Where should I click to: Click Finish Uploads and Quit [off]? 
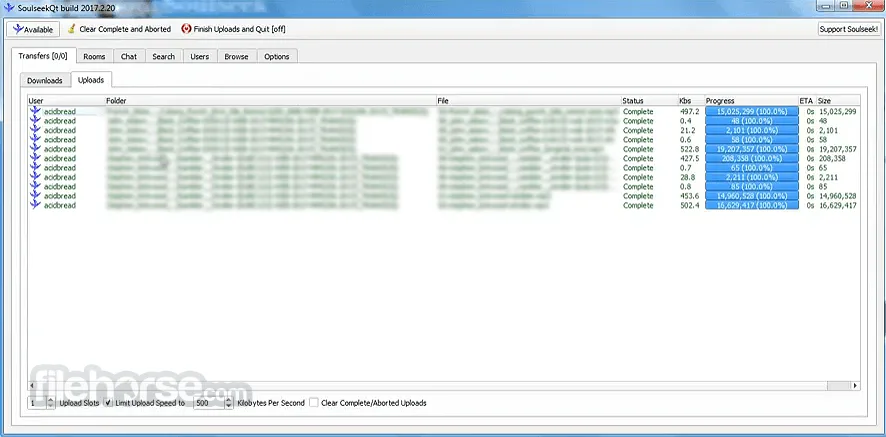tap(233, 29)
